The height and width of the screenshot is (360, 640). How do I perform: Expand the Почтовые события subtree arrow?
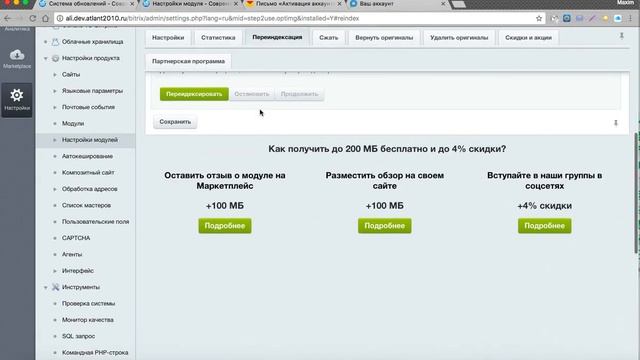pyautogui.click(x=55, y=107)
